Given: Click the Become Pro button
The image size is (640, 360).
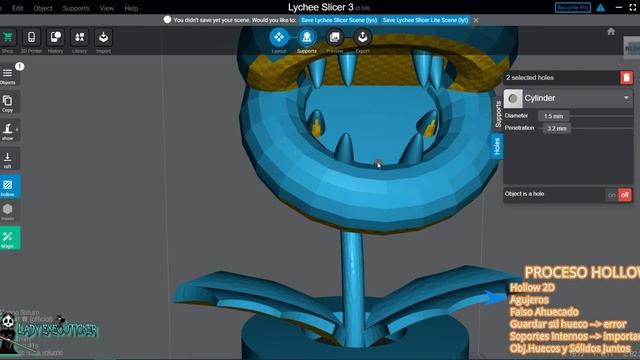Looking at the screenshot, I should (x=573, y=7).
